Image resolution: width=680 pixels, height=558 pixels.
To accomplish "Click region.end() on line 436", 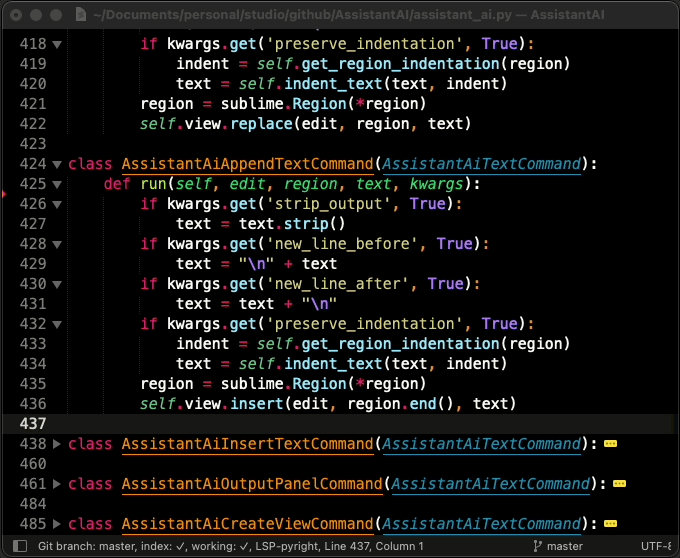I will tap(400, 404).
